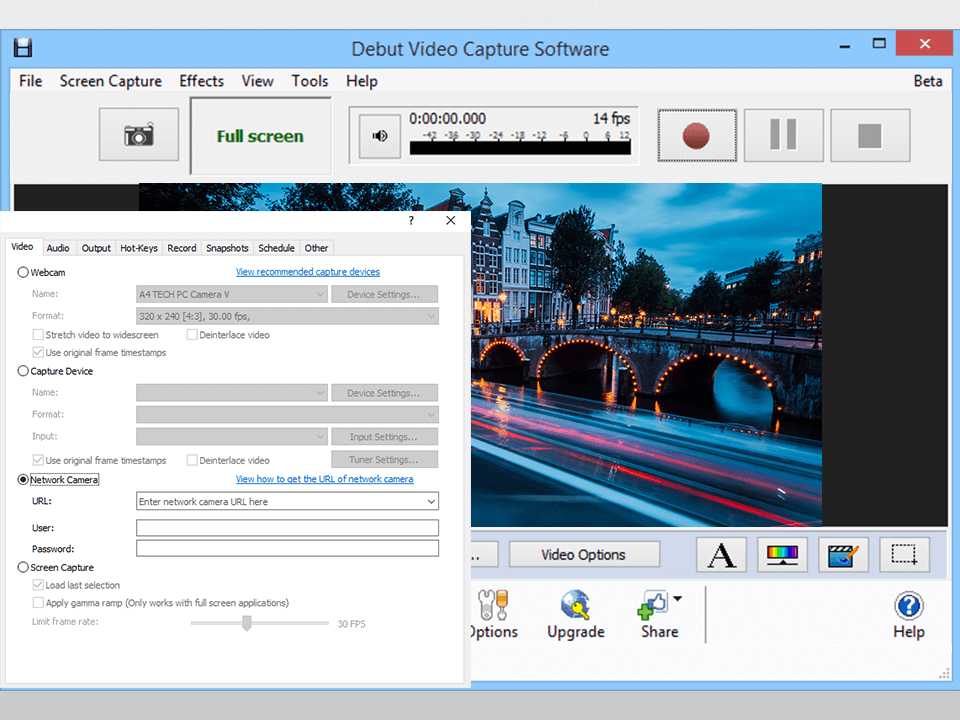This screenshot has width=960, height=720.
Task: Click the Share thumbs-up icon
Action: [x=653, y=605]
